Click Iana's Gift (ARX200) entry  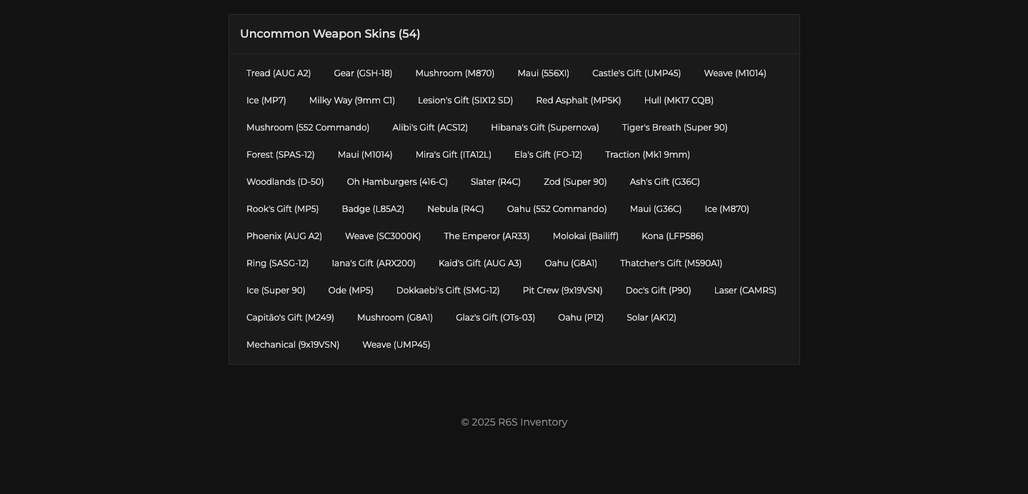point(374,263)
